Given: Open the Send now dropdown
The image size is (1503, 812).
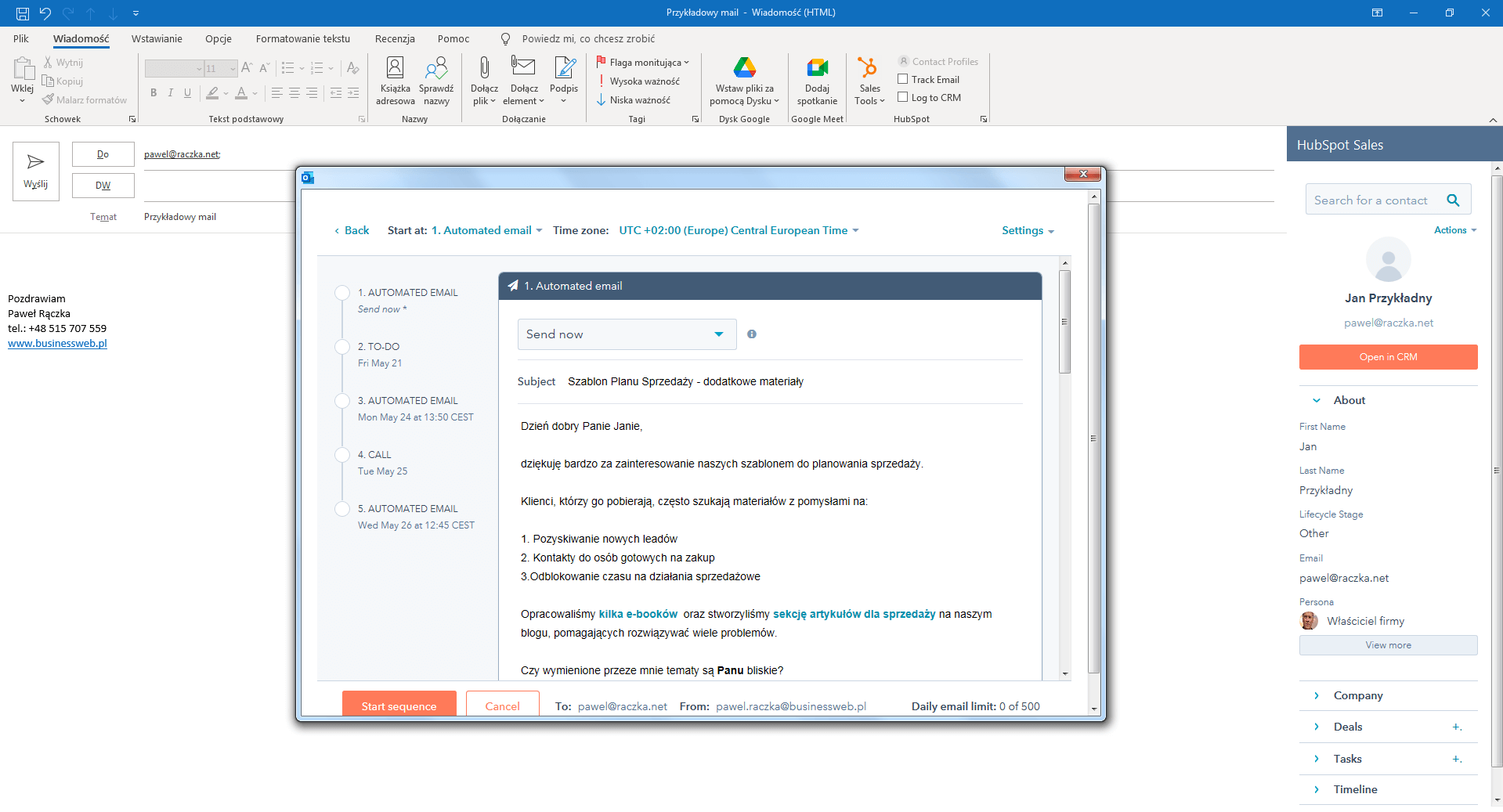Looking at the screenshot, I should (627, 334).
